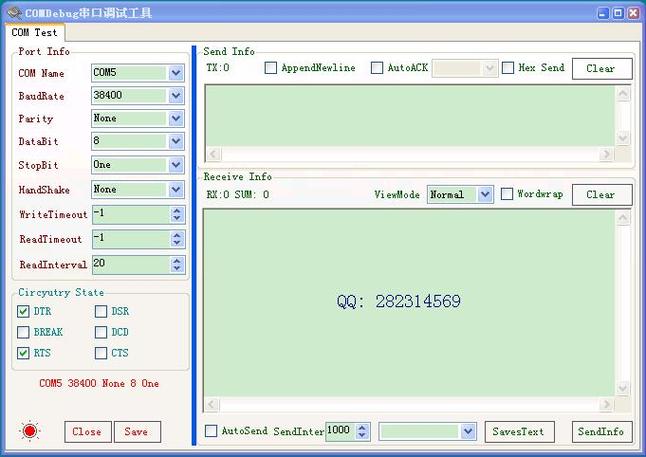Click inside the Receive Info text area
646x457 pixels.
click(410, 303)
